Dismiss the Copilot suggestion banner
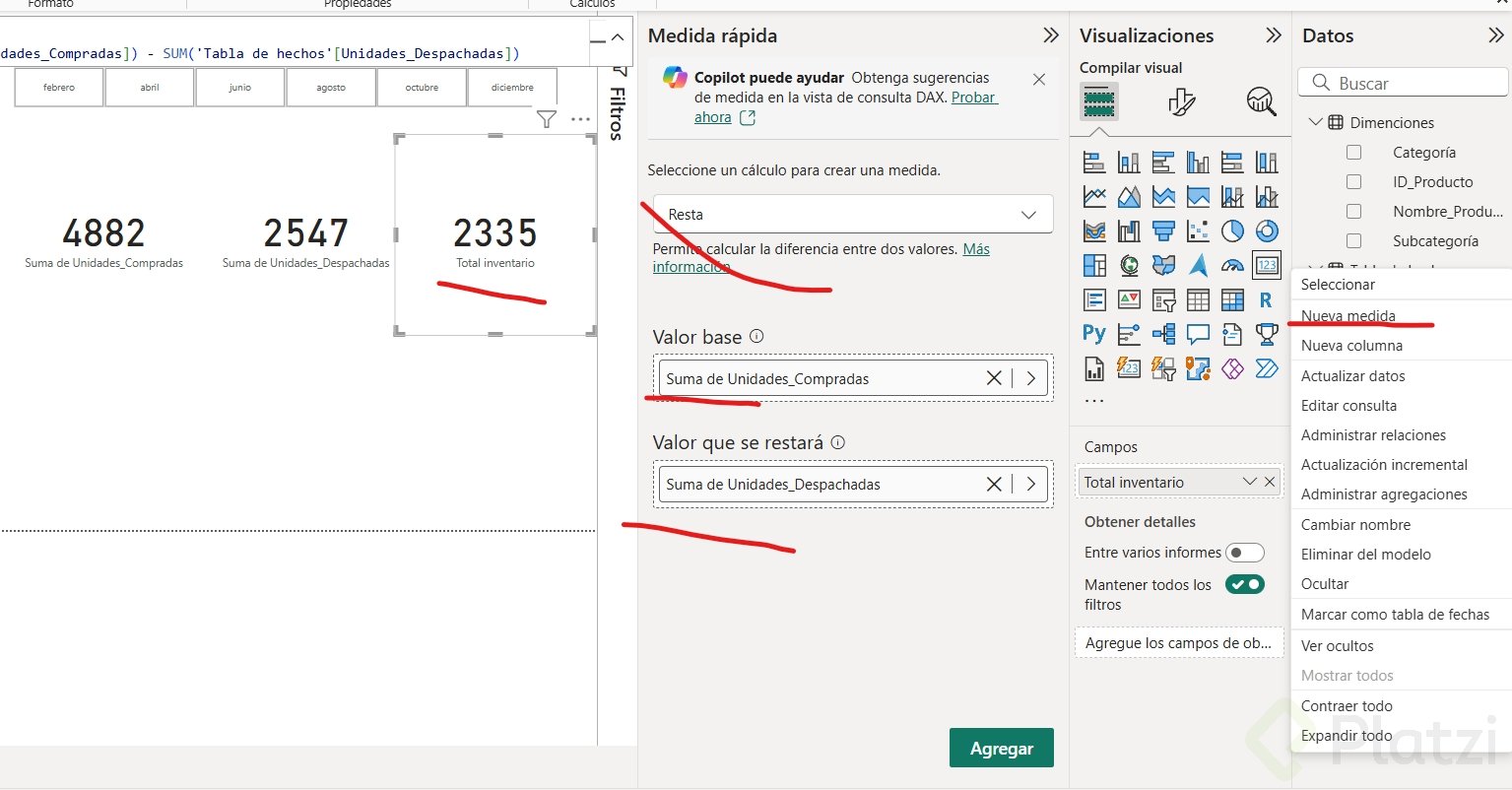The height and width of the screenshot is (790, 1512). [1038, 80]
